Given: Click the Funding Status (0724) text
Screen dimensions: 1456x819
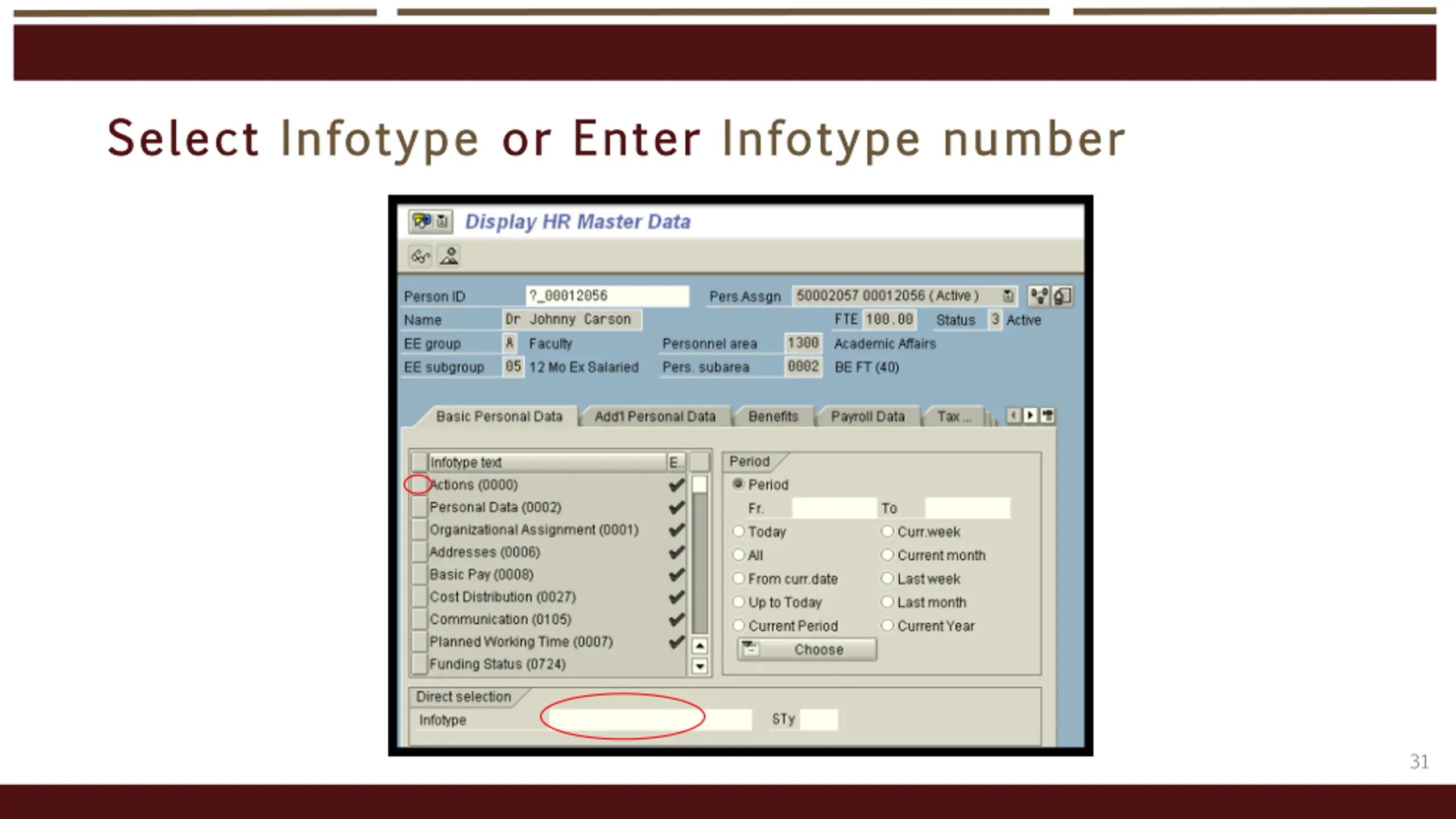Looking at the screenshot, I should click(498, 664).
